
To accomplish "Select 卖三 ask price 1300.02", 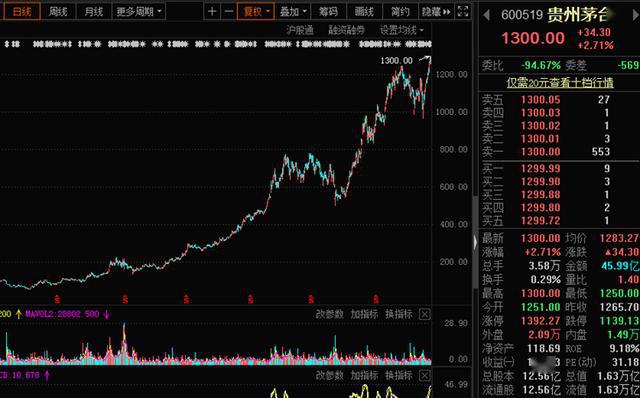I will [x=541, y=126].
